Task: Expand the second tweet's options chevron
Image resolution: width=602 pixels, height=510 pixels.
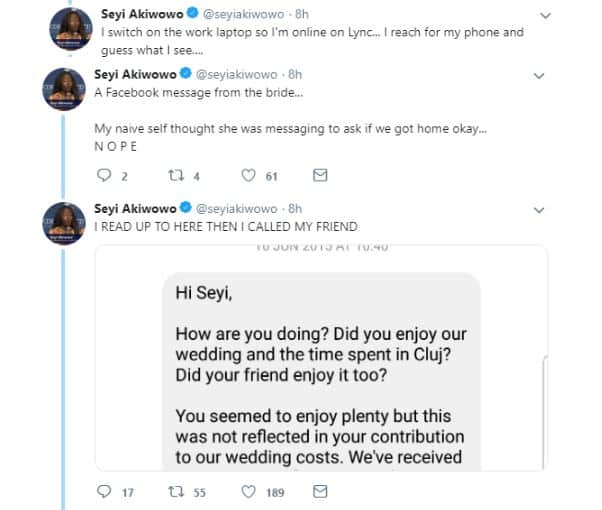Action: pyautogui.click(x=539, y=75)
